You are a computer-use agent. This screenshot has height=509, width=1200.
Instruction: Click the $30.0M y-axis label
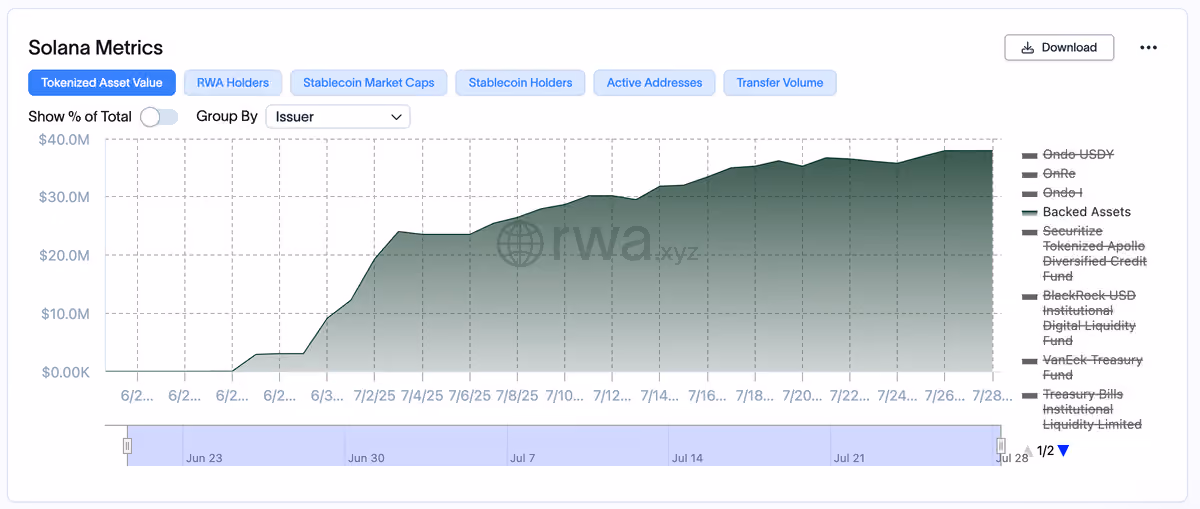[x=63, y=197]
